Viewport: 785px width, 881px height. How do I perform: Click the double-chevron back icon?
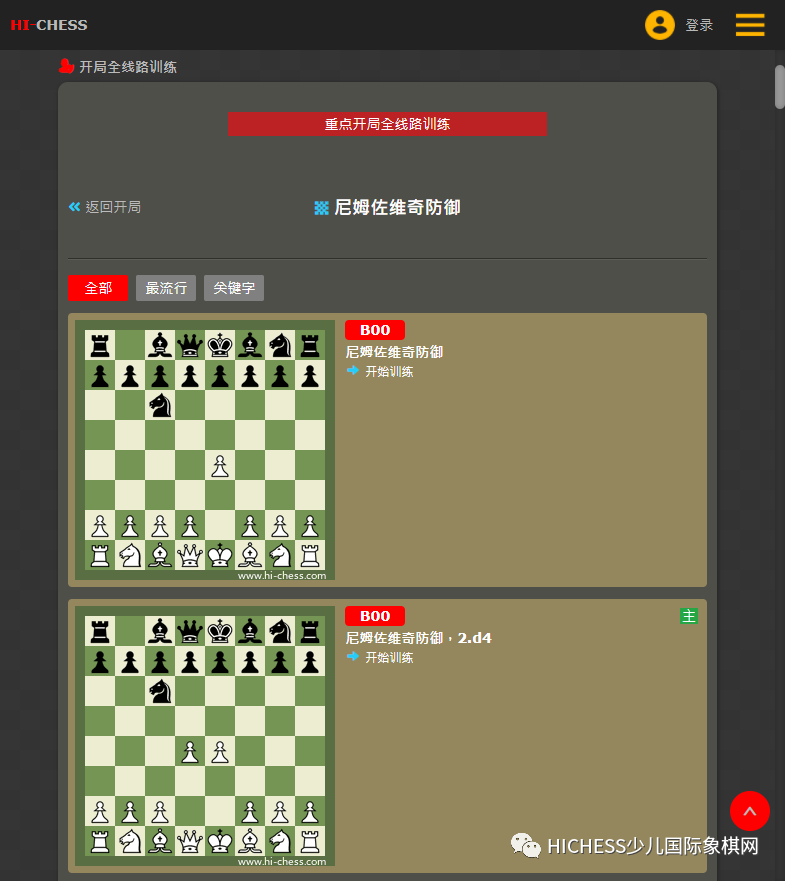pos(74,207)
